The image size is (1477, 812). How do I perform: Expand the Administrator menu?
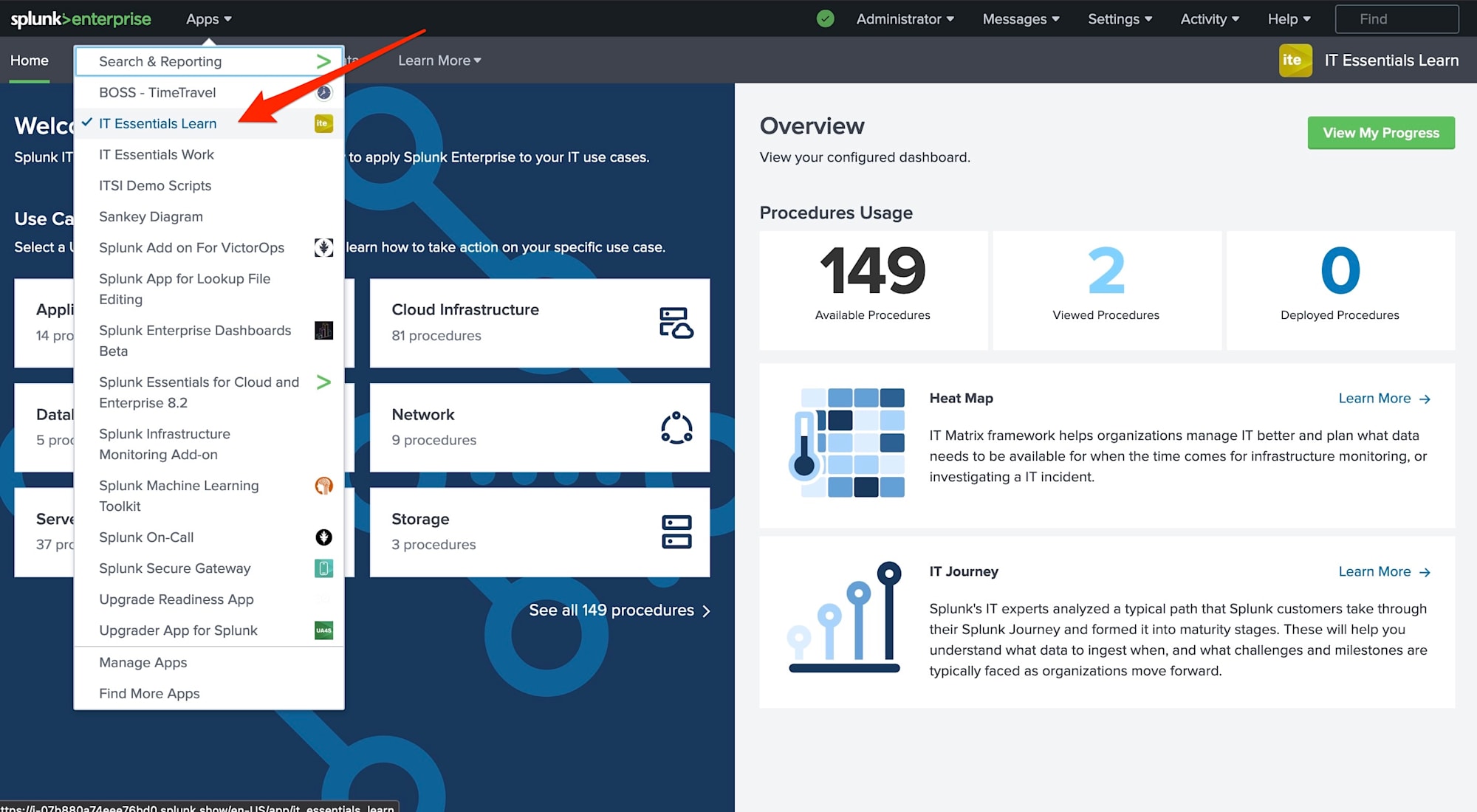[x=905, y=19]
